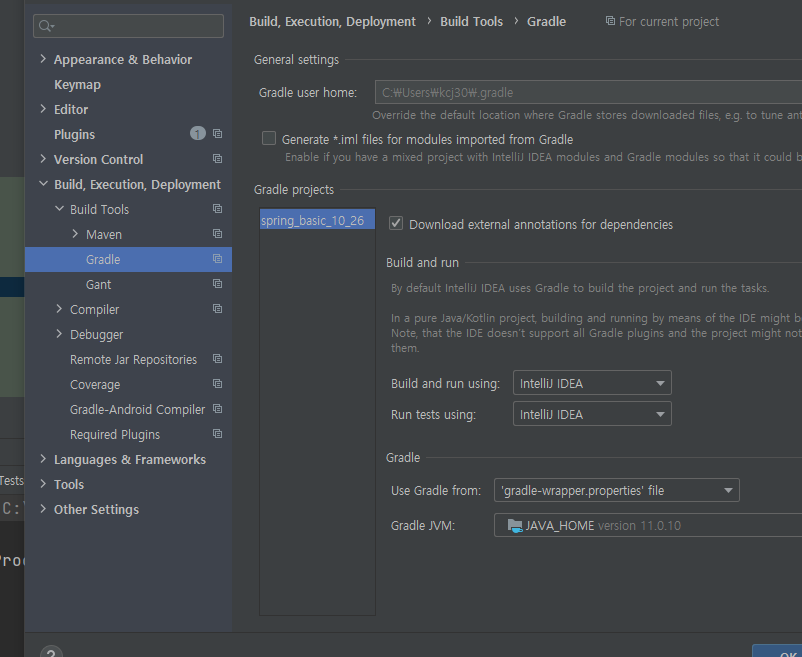Expand the Maven node

coord(75,234)
